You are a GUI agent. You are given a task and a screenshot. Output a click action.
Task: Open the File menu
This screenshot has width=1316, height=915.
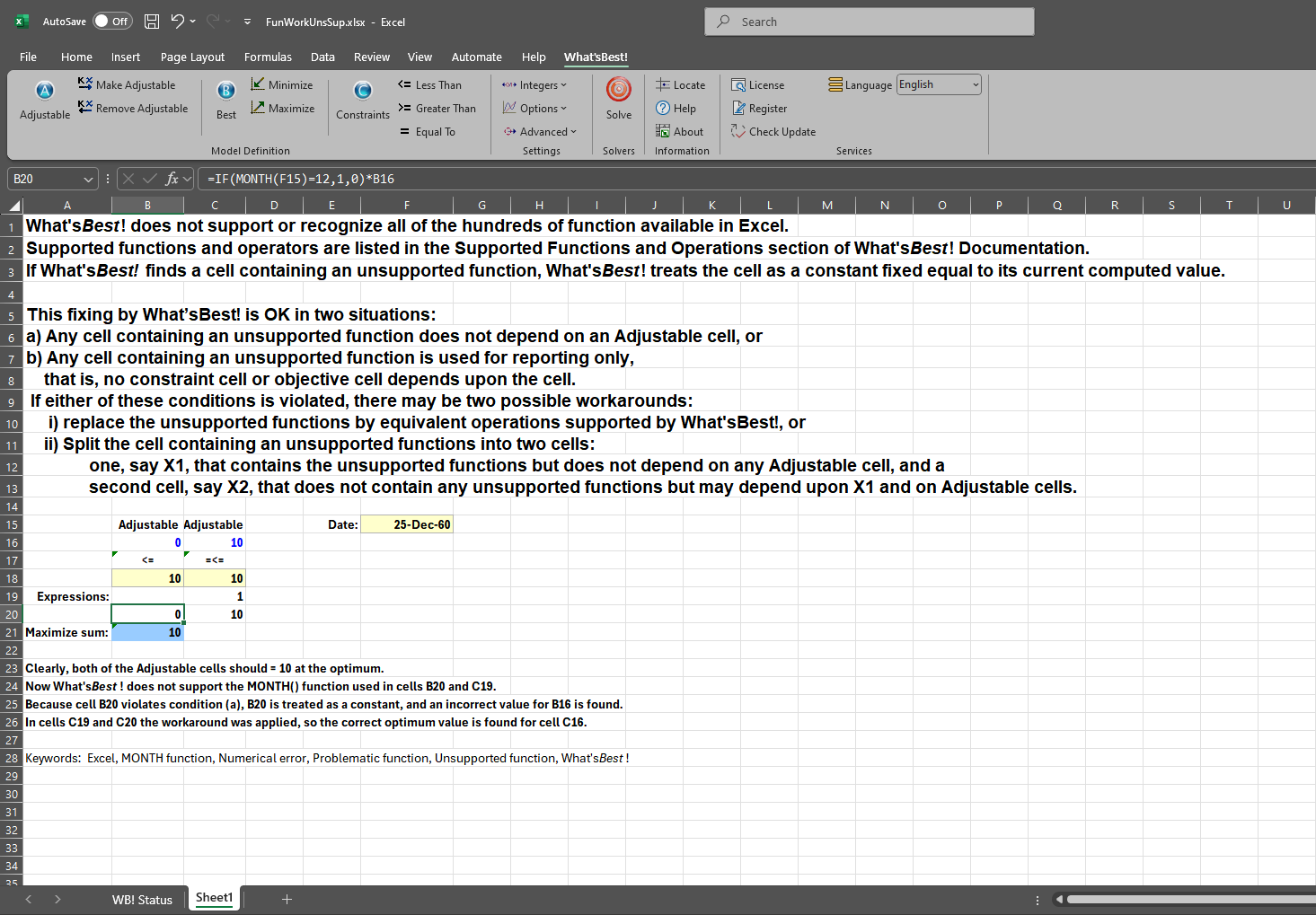pos(28,57)
